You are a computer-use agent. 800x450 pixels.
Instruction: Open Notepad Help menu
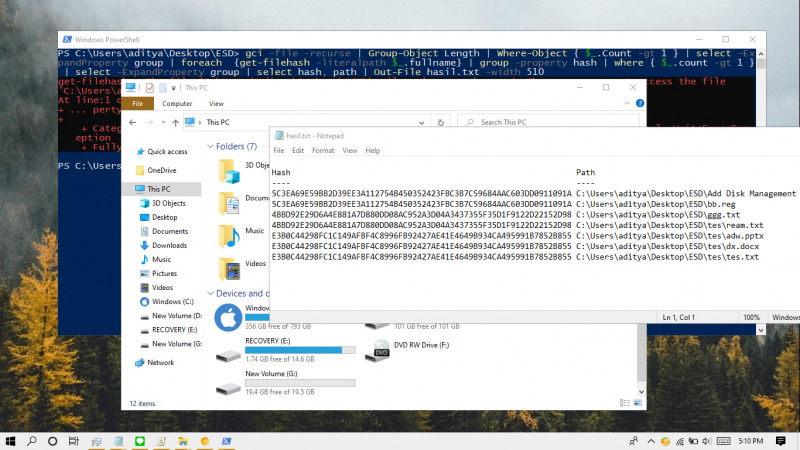372,151
